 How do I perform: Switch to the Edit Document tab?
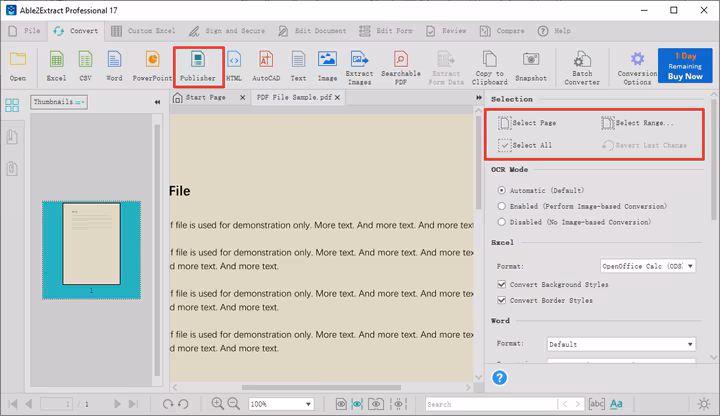[312, 31]
